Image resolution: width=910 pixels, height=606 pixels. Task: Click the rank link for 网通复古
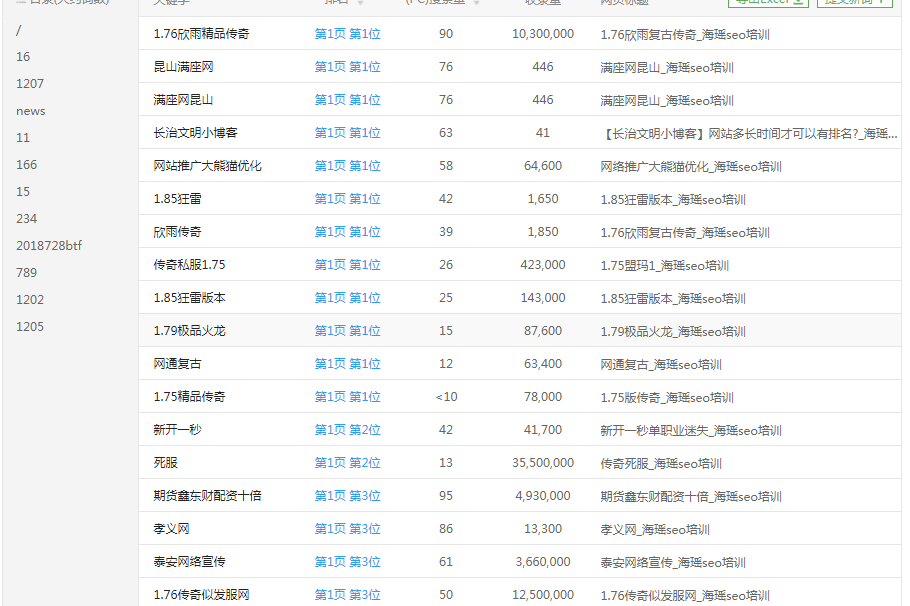pos(348,364)
